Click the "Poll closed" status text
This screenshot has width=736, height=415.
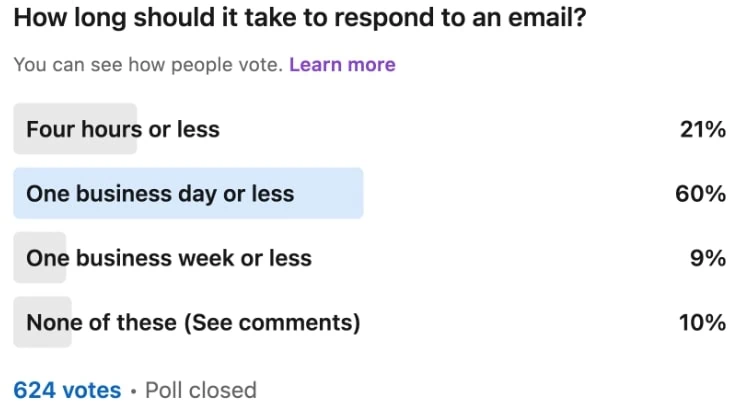pyautogui.click(x=200, y=390)
